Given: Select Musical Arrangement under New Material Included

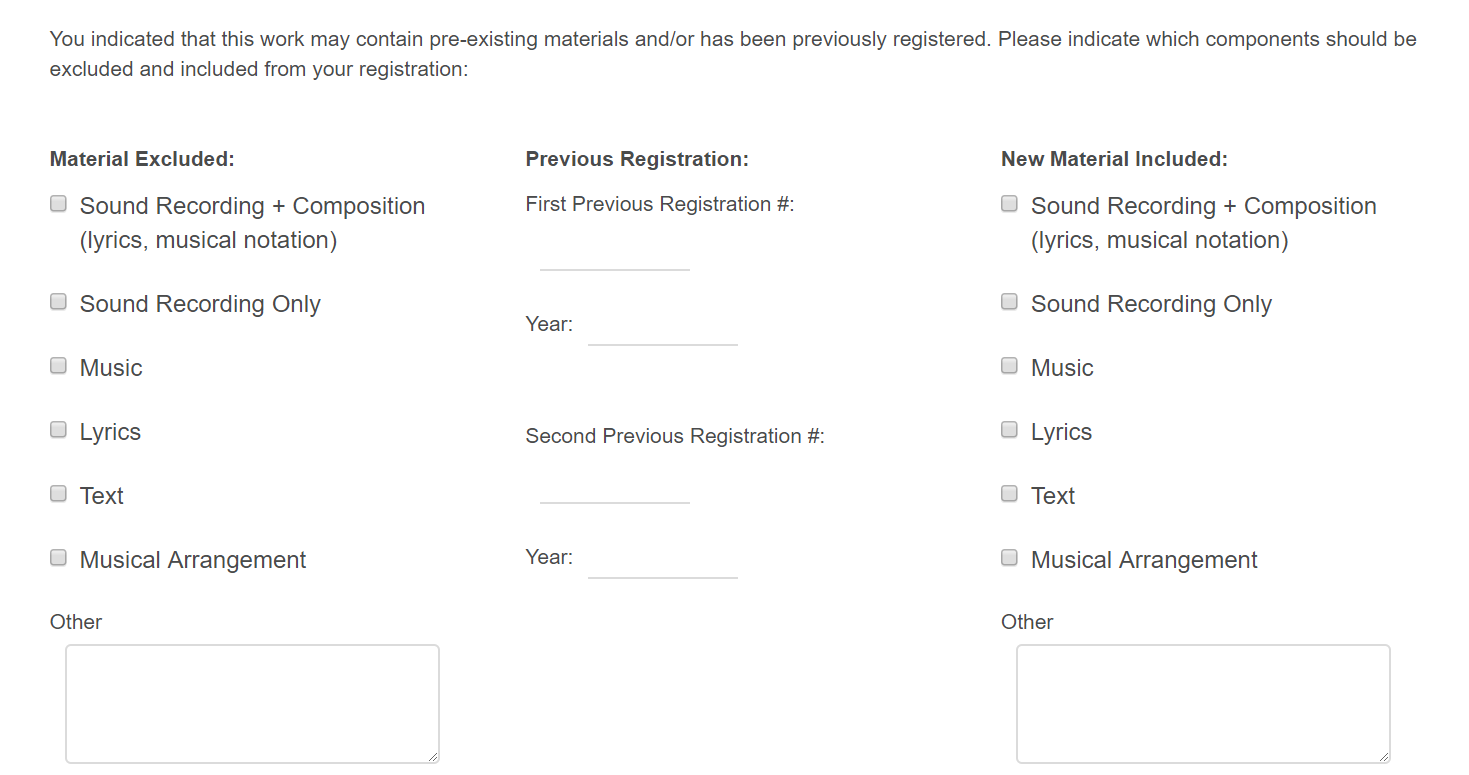Looking at the screenshot, I should tap(1010, 558).
